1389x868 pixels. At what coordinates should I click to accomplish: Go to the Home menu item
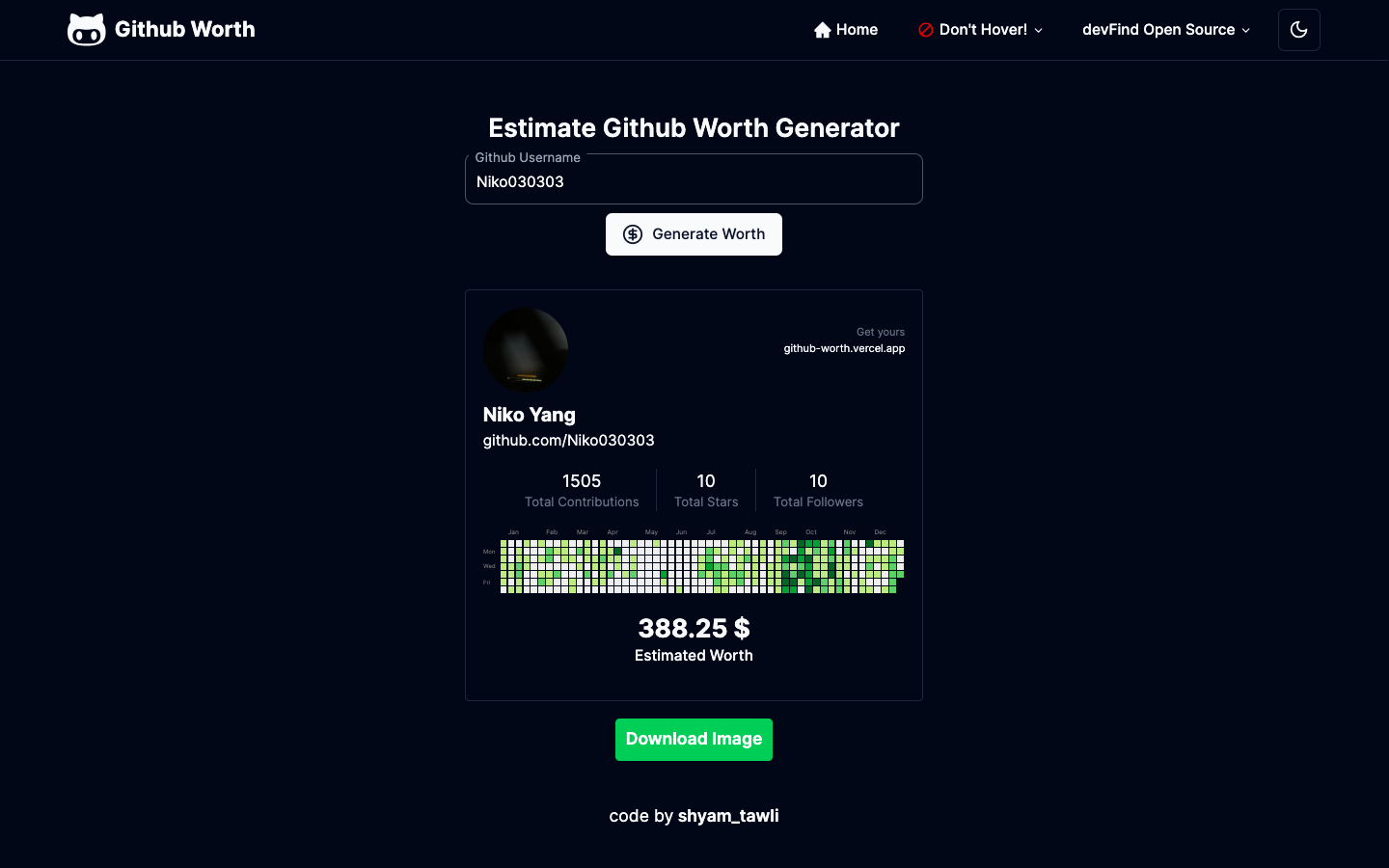pyautogui.click(x=846, y=30)
